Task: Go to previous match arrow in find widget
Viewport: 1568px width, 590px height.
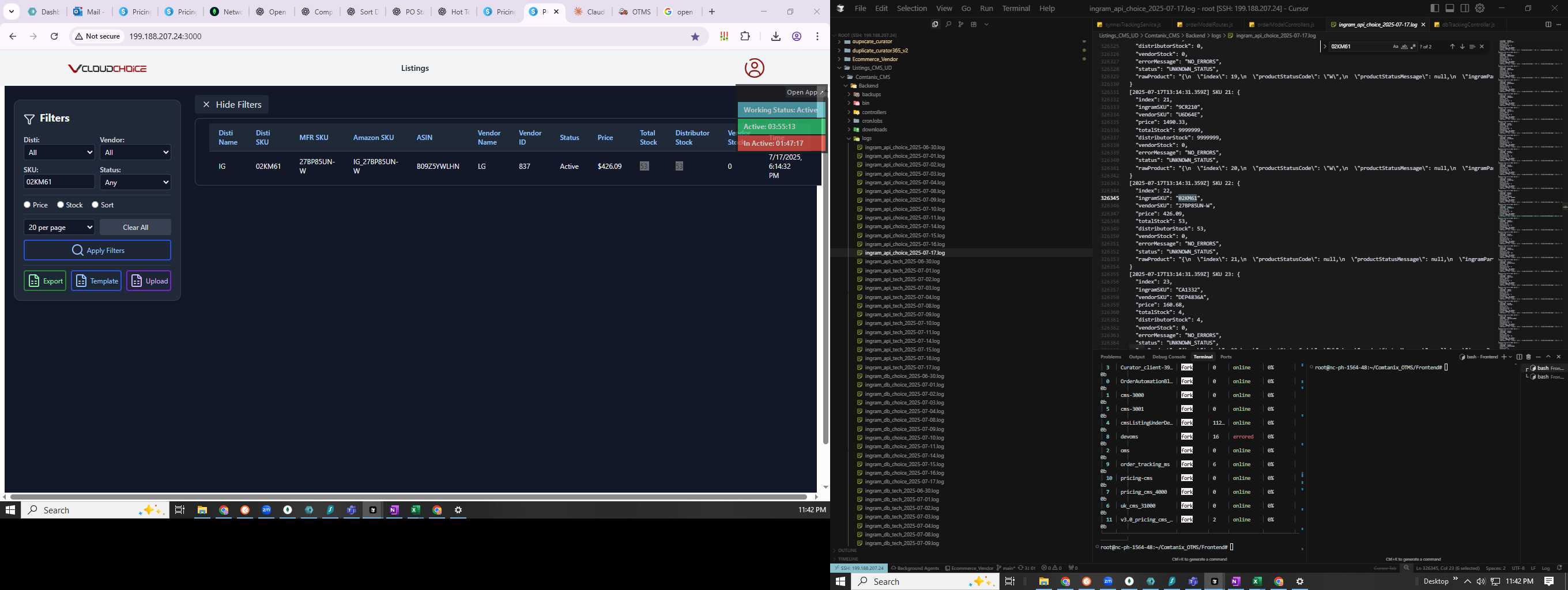Action: [1452, 46]
